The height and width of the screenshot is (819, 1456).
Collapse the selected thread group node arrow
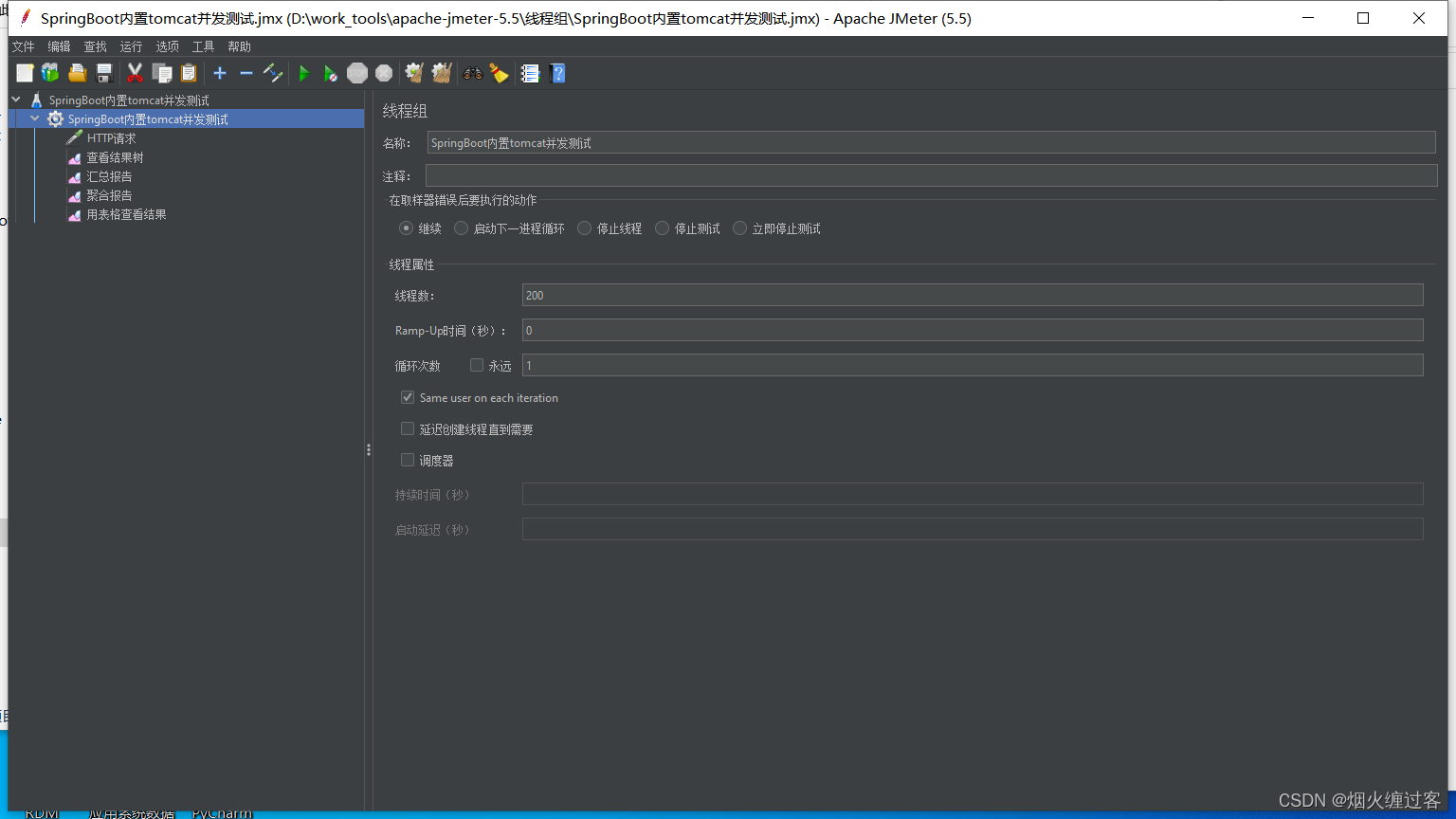(x=35, y=118)
